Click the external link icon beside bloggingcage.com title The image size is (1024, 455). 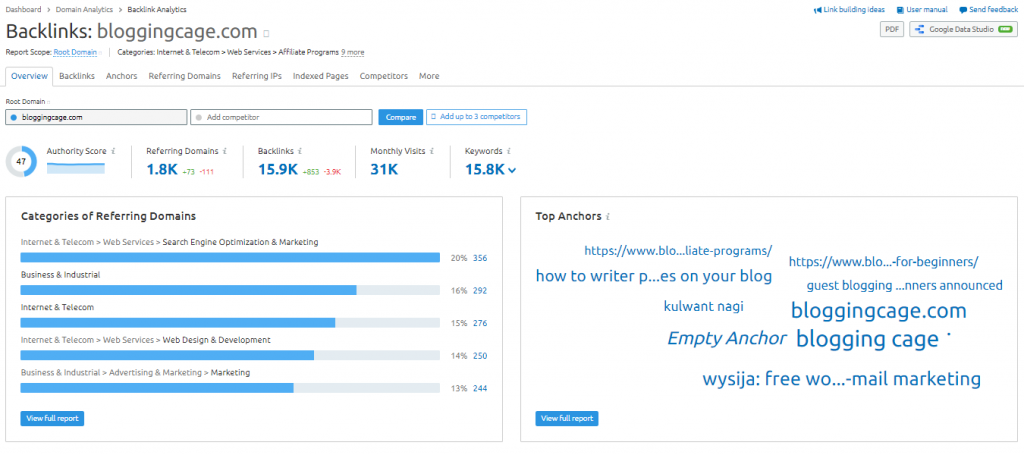[266, 33]
